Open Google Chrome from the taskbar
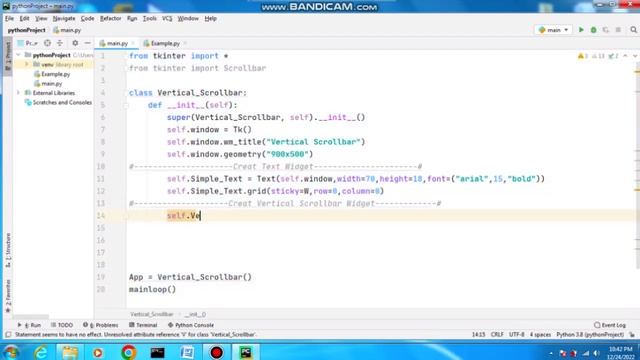Screen dimensions: 640x360 pos(128,352)
